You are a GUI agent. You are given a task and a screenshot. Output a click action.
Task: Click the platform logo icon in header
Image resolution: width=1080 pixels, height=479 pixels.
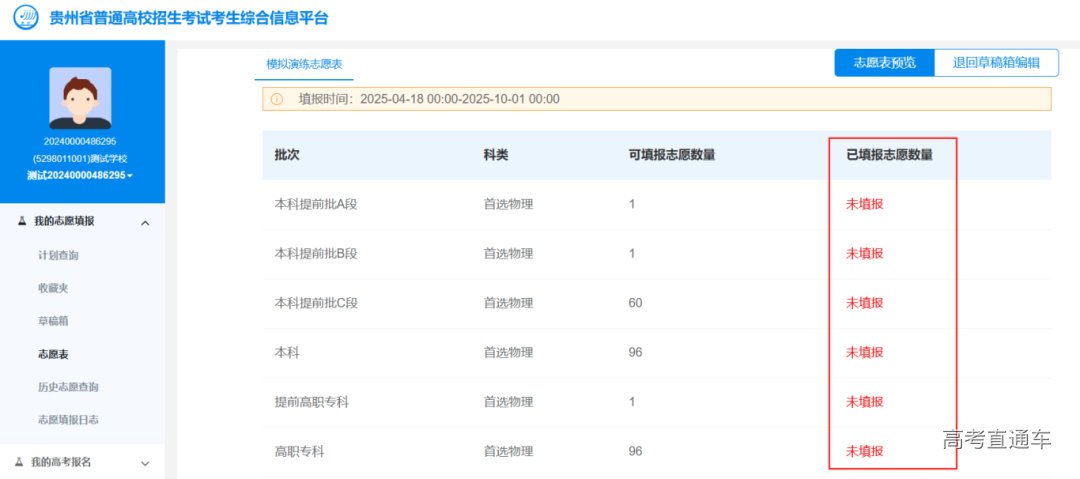tap(26, 18)
